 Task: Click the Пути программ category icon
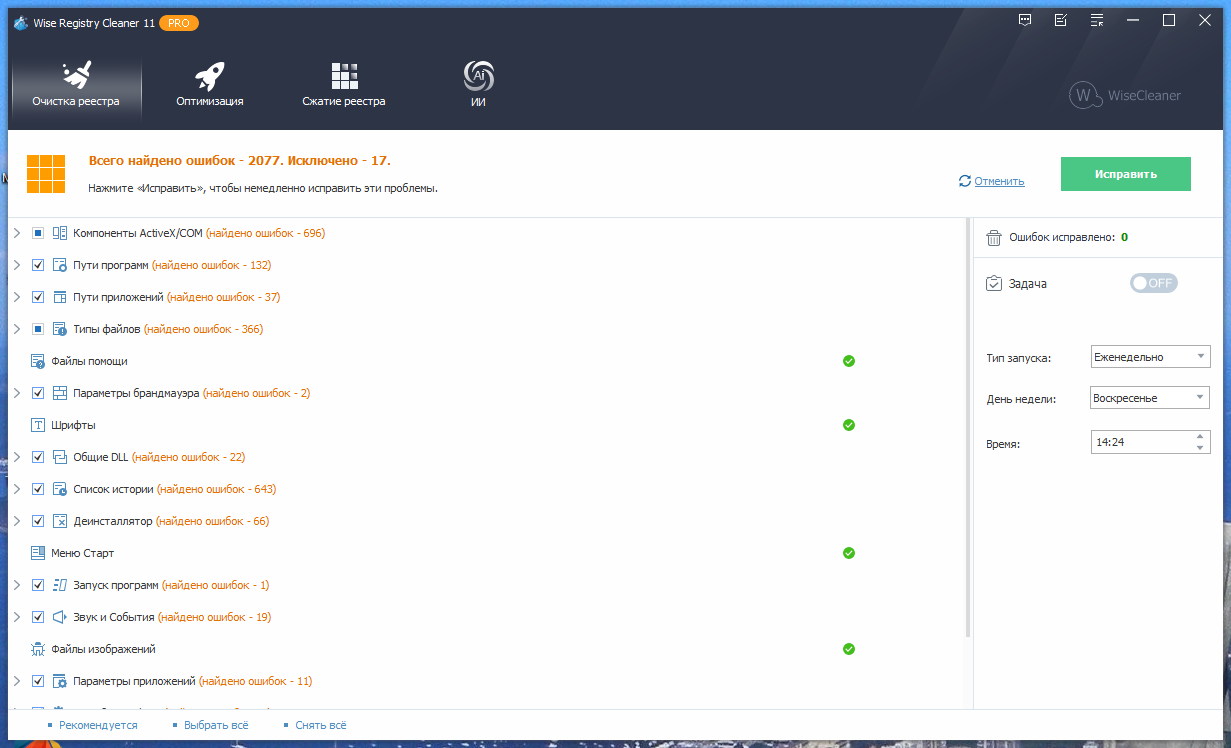tap(59, 265)
